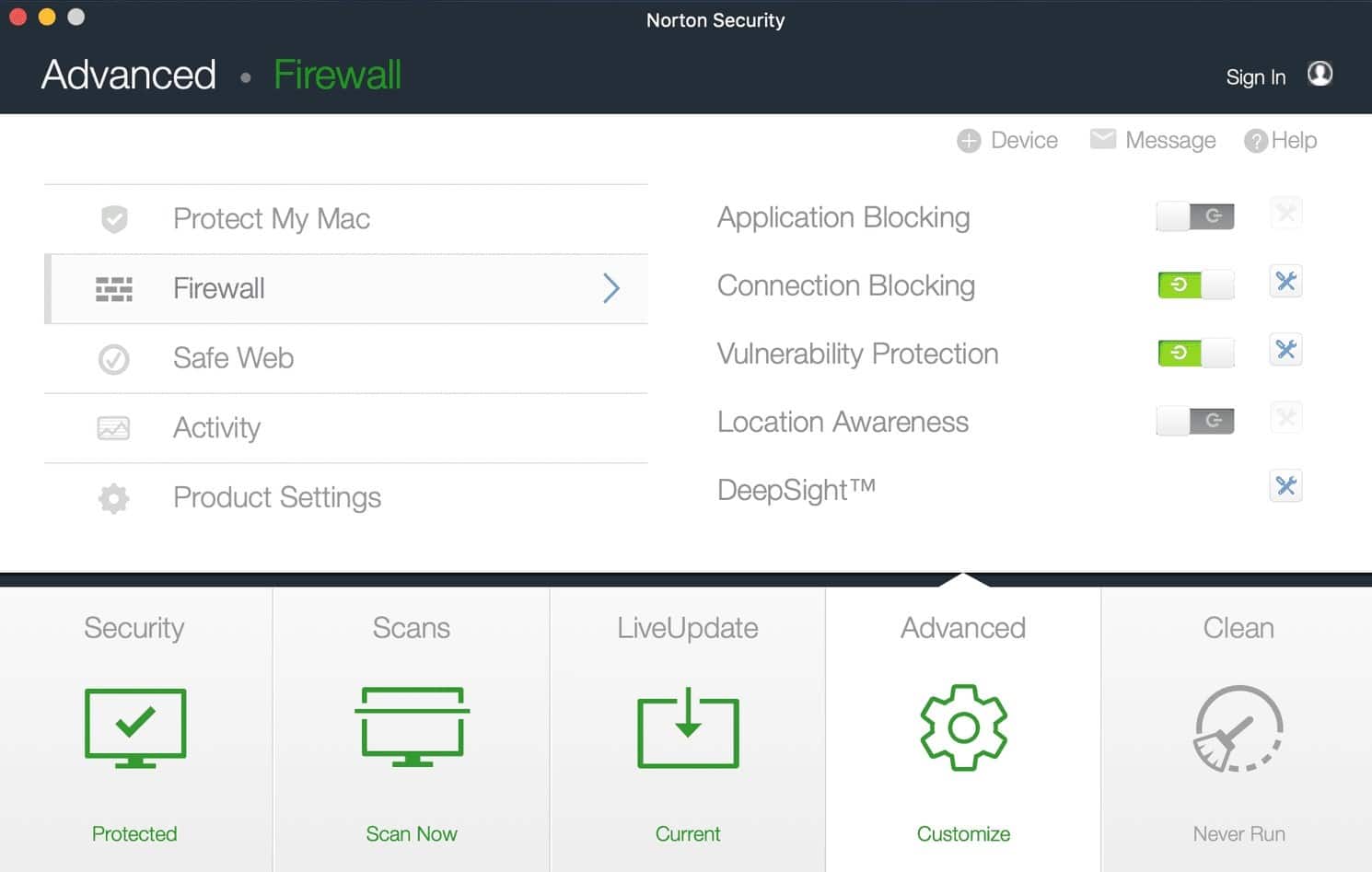Click the Product Settings gear icon

click(x=114, y=498)
